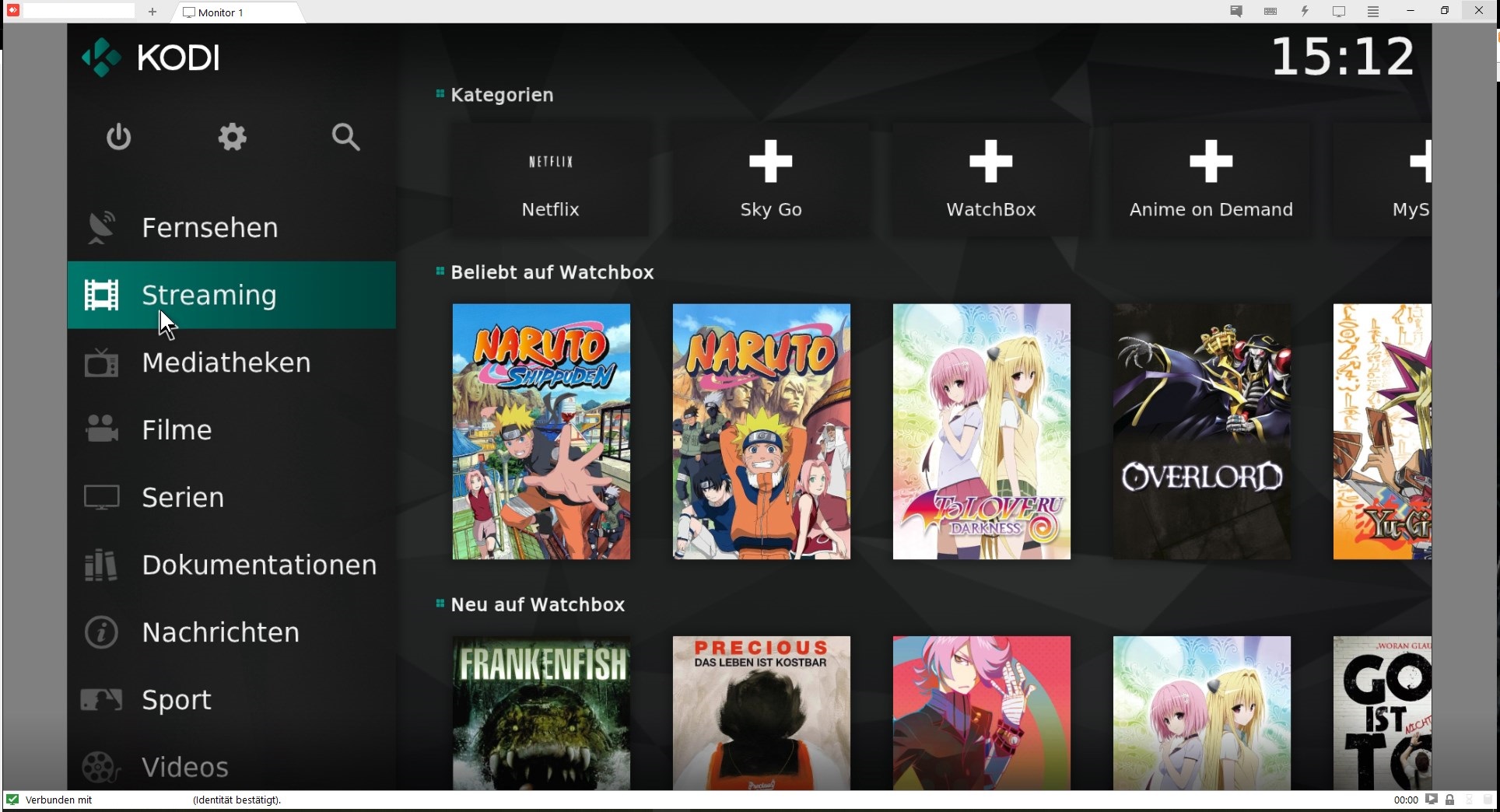
Task: Click the books icon beside Dokumentationen
Action: [x=101, y=565]
